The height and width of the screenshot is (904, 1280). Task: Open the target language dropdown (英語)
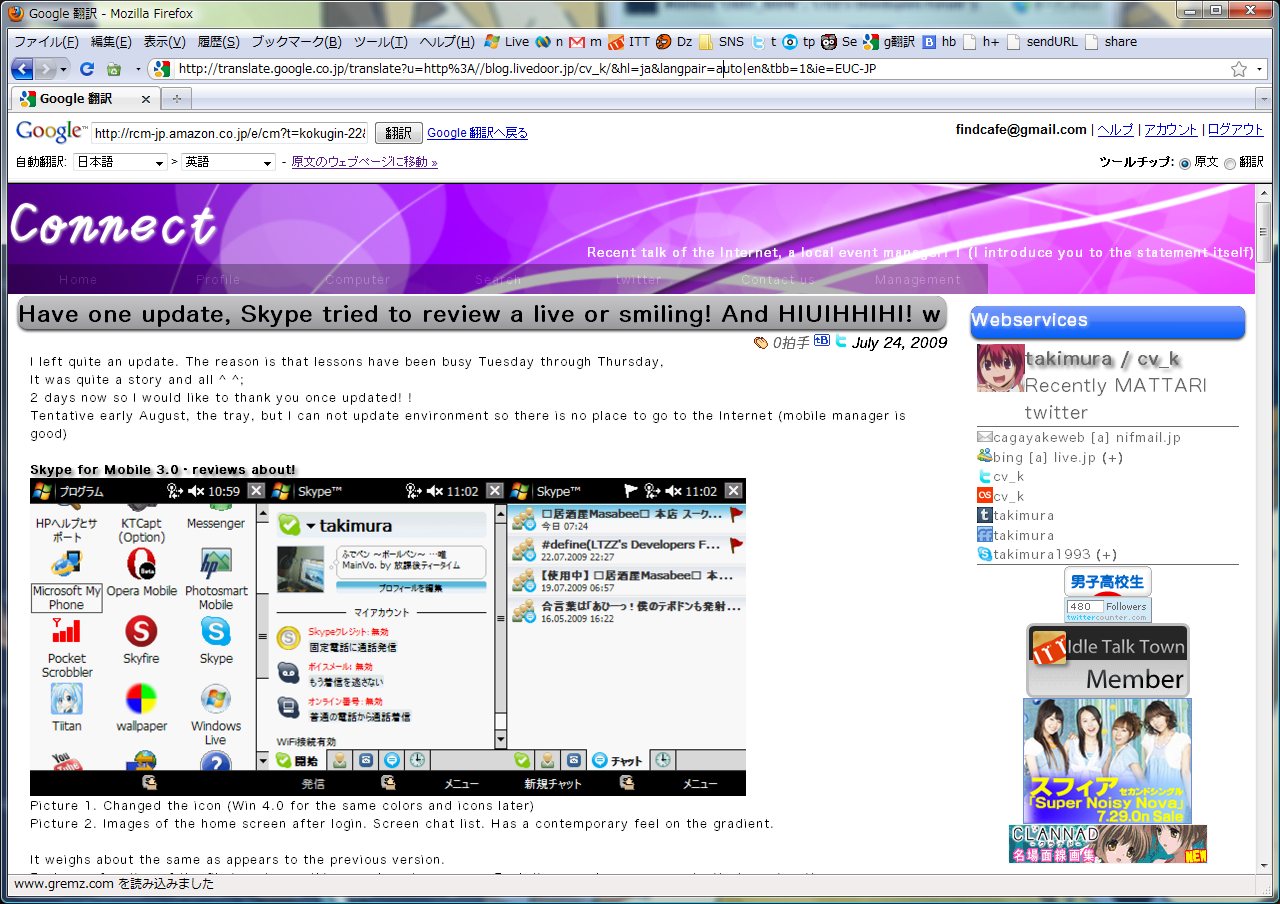click(228, 162)
